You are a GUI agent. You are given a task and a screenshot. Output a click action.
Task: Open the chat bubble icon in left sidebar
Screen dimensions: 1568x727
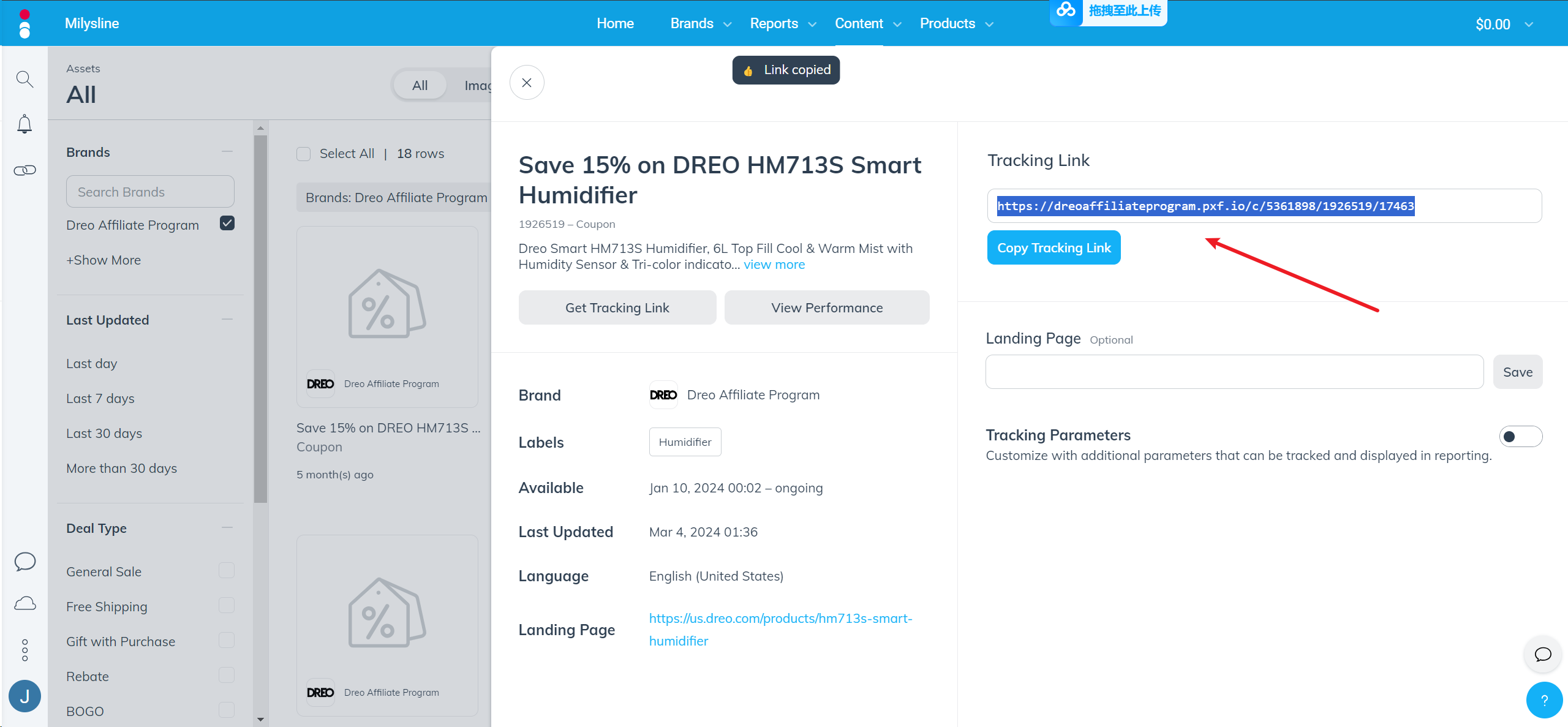point(24,561)
